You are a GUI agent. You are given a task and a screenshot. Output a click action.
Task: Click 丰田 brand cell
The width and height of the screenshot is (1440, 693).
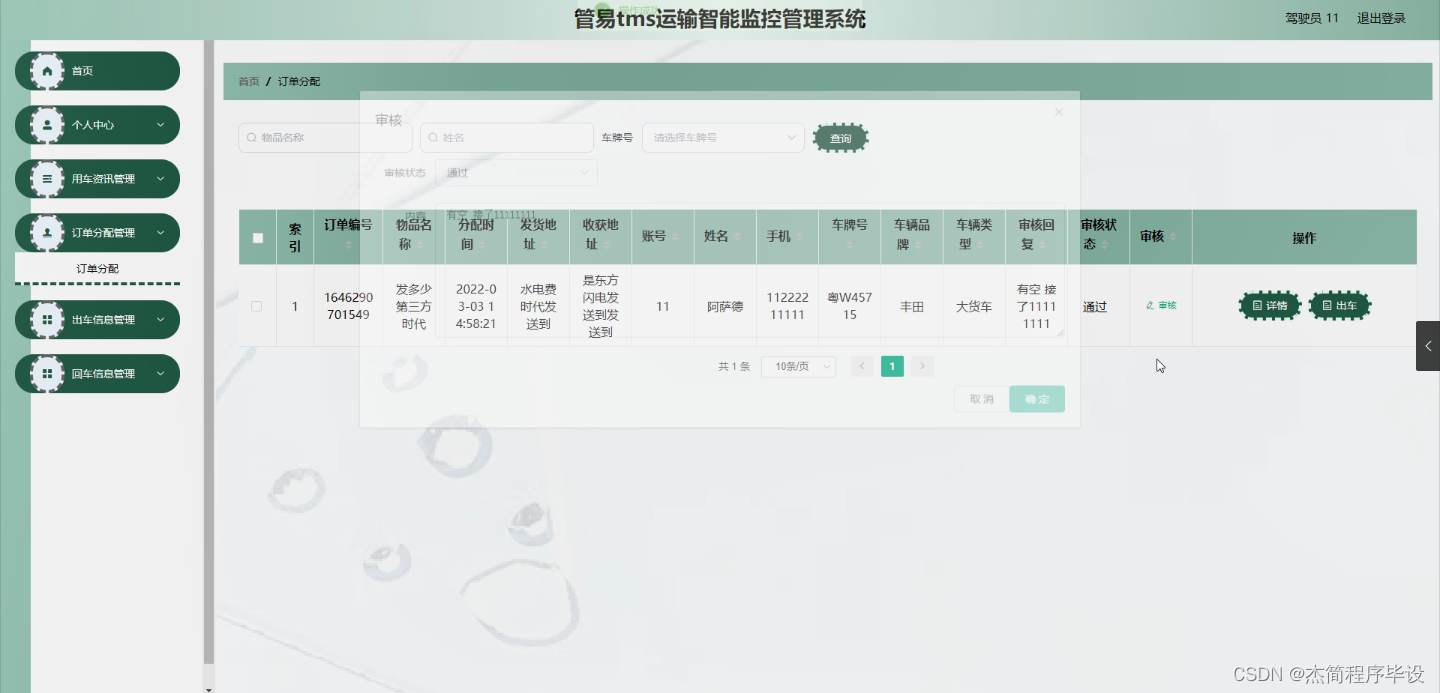click(911, 307)
